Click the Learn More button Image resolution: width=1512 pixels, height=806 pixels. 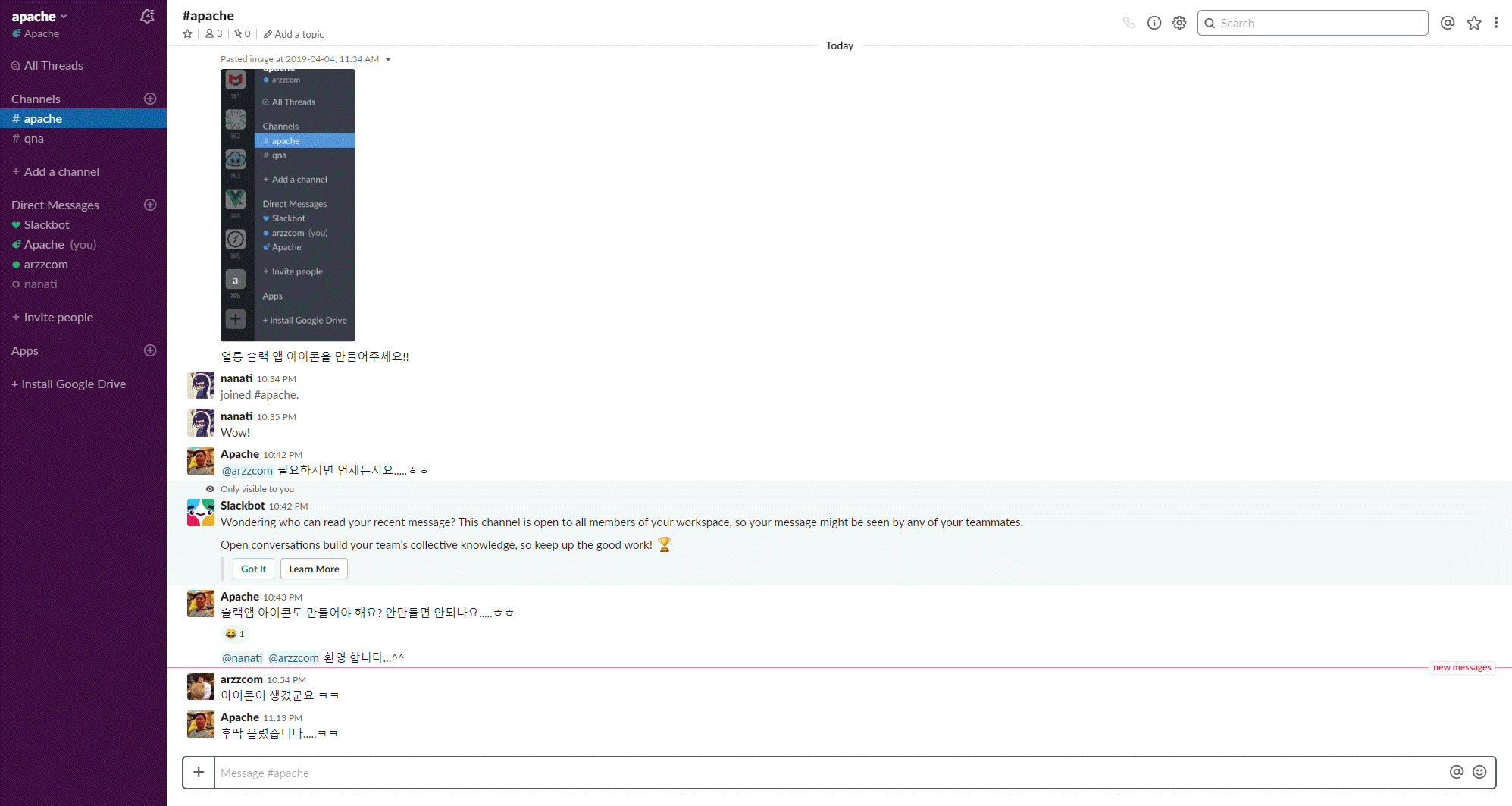point(314,569)
